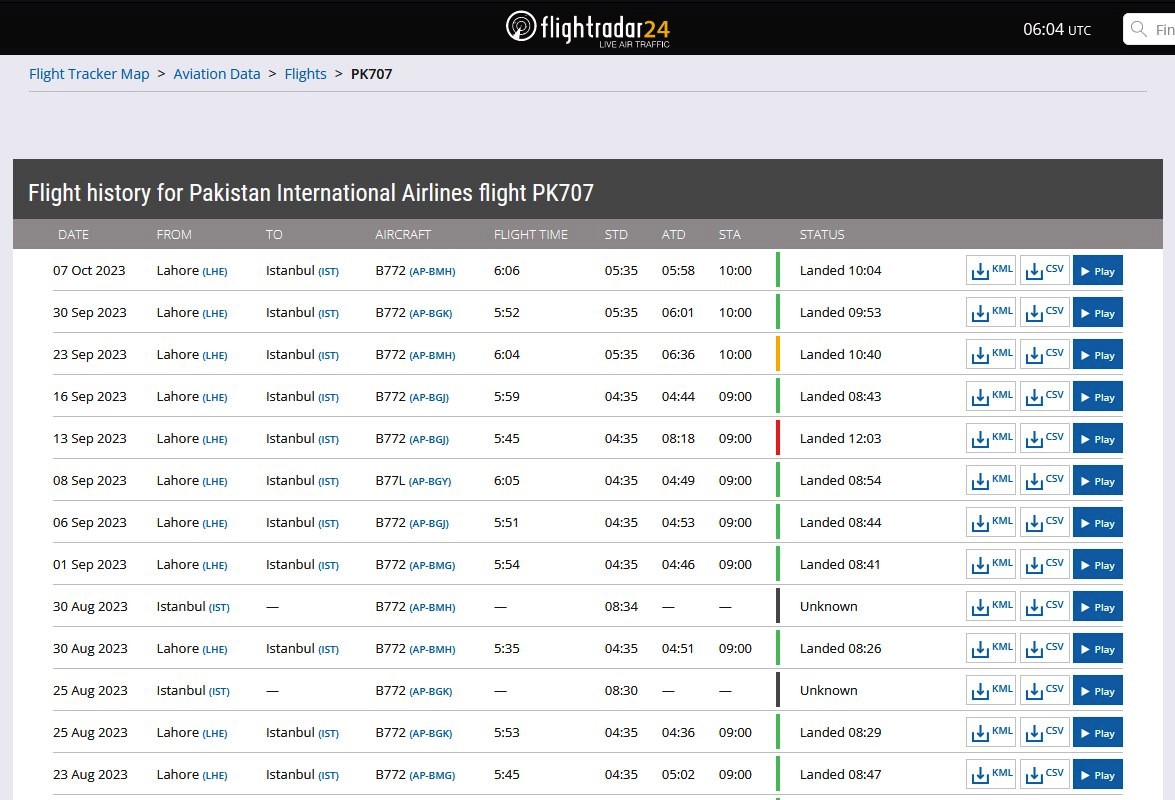Download CSV for 08 Sep 2023 flight

tap(1045, 481)
